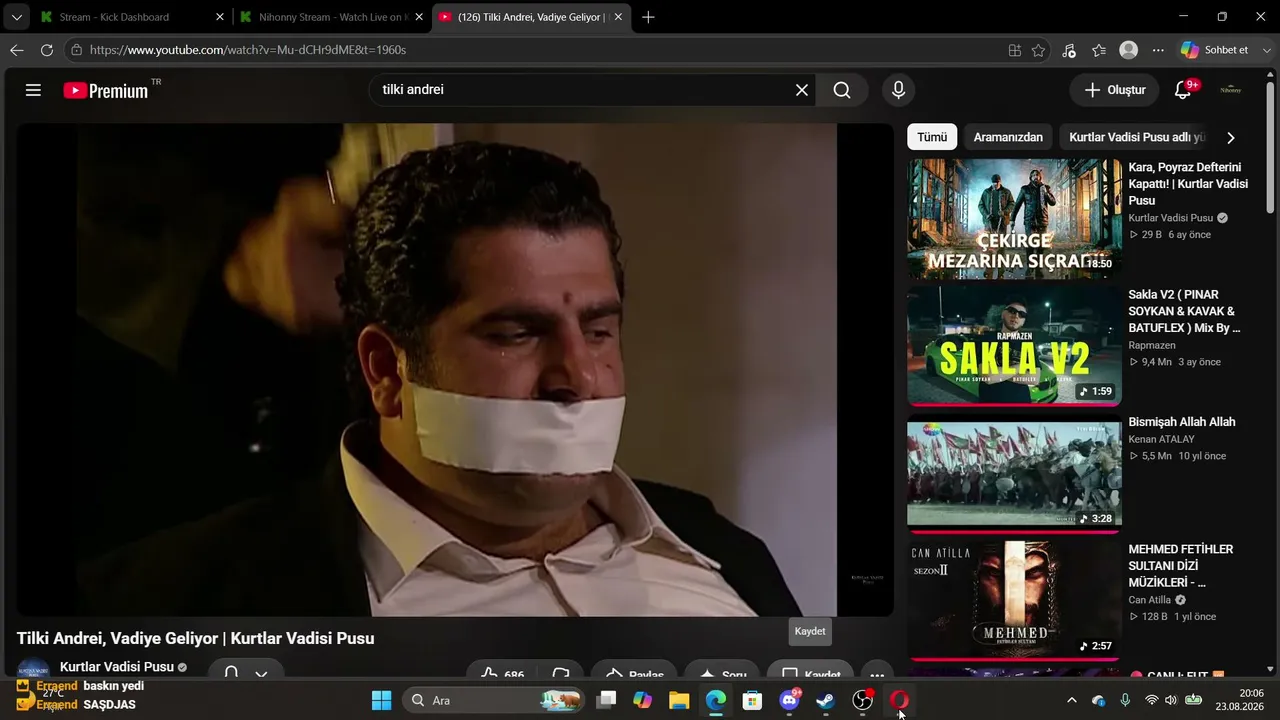The image size is (1280, 720).
Task: Open Bismişah Allah Allah video thumbnail
Action: point(1014,474)
